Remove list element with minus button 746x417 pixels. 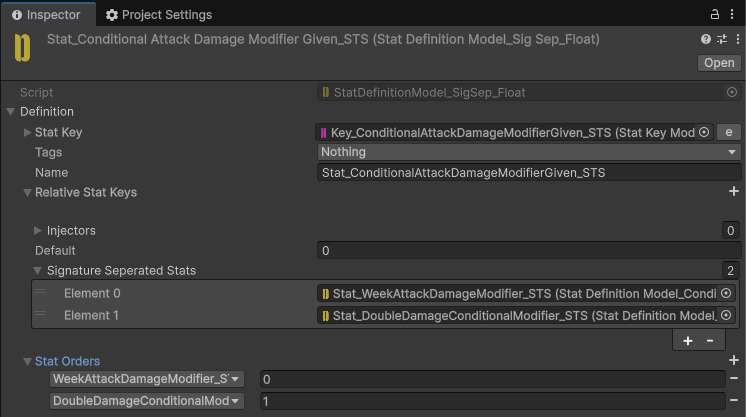pos(710,341)
